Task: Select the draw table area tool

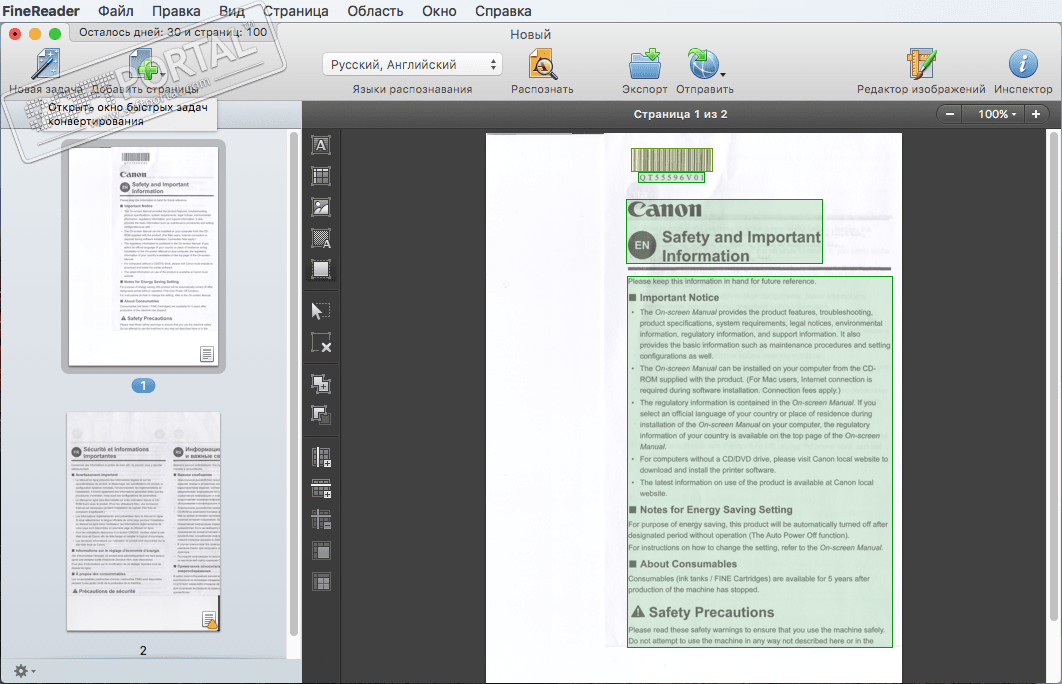Action: point(321,176)
